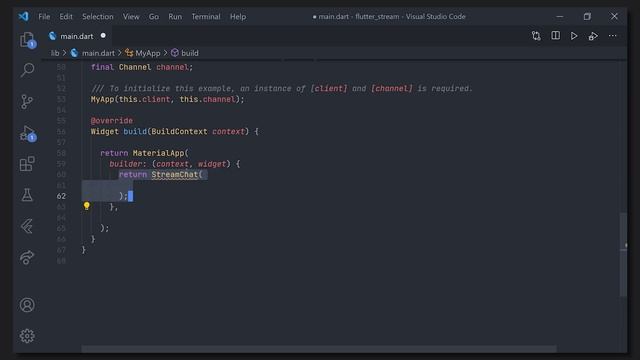Click the MyApp breadcrumb class

(x=147, y=53)
